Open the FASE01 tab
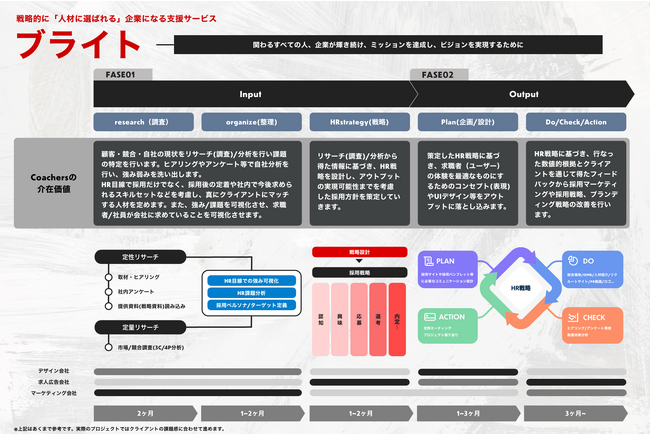Viewport: 650px width, 434px height. tap(123, 75)
